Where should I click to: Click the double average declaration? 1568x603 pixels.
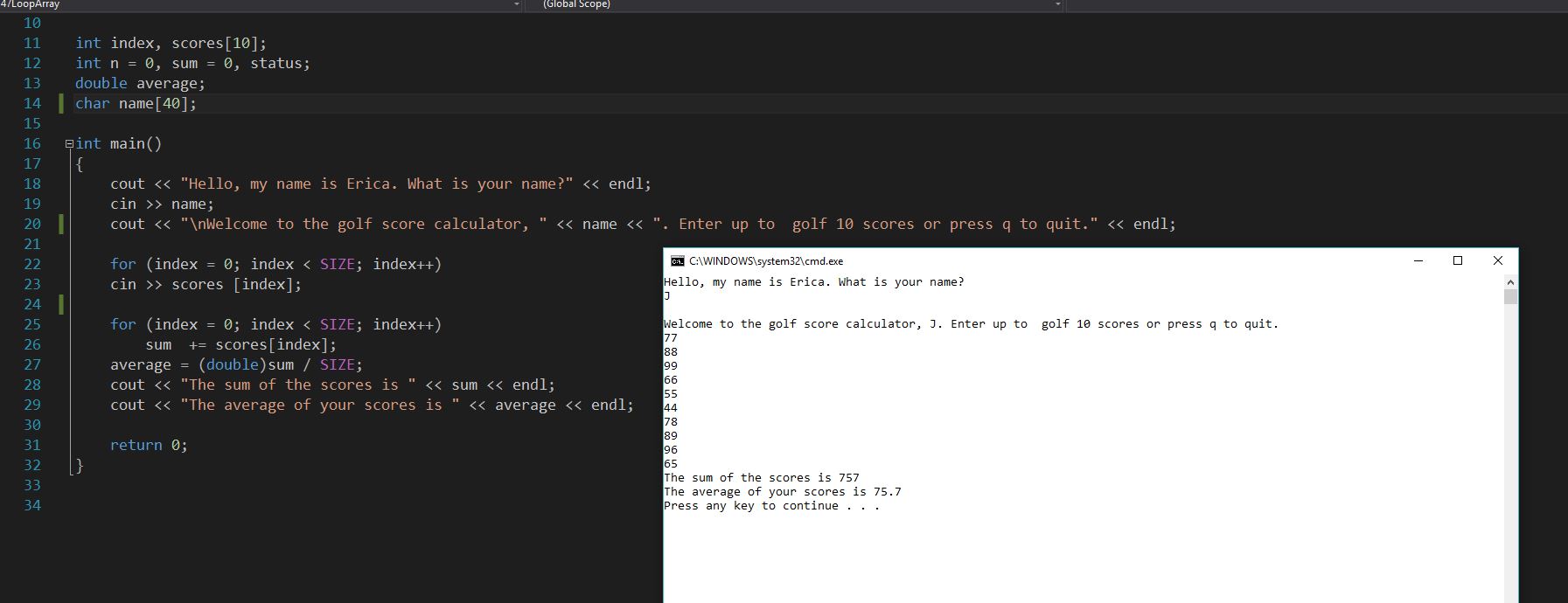[140, 83]
